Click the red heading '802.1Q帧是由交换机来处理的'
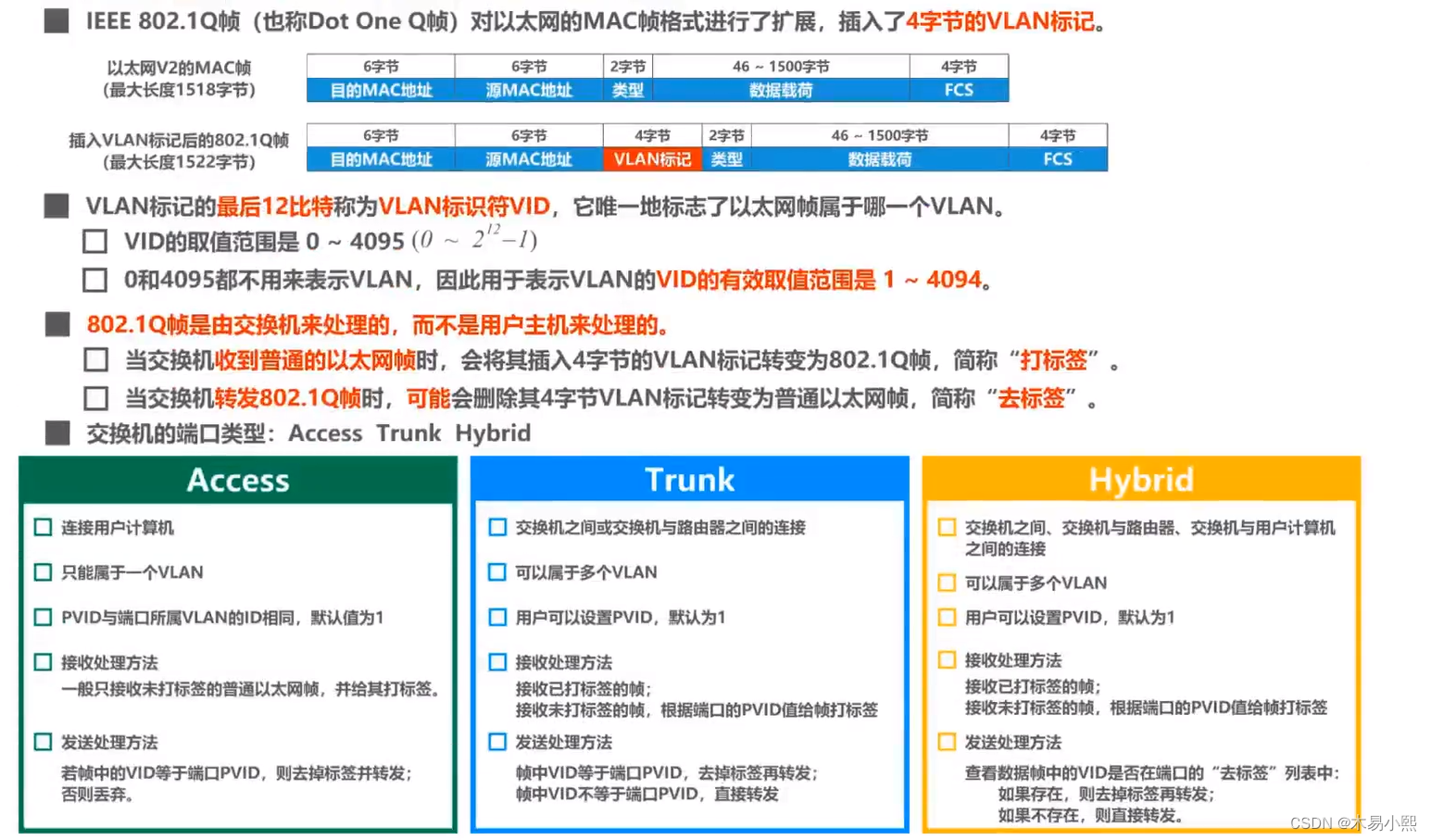 pos(238,325)
